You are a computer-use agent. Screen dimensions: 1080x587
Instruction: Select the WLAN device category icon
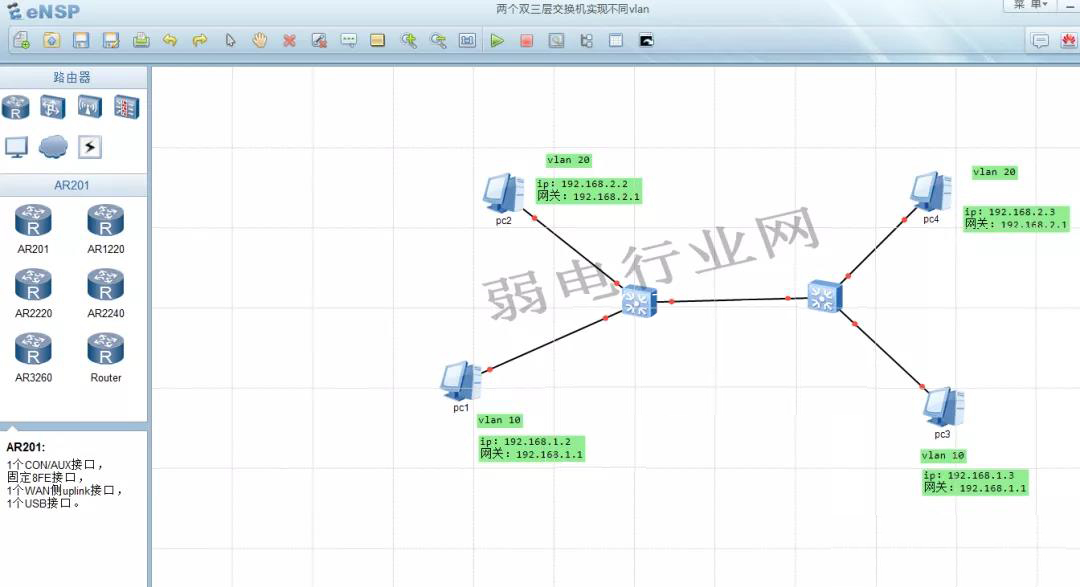[90, 107]
